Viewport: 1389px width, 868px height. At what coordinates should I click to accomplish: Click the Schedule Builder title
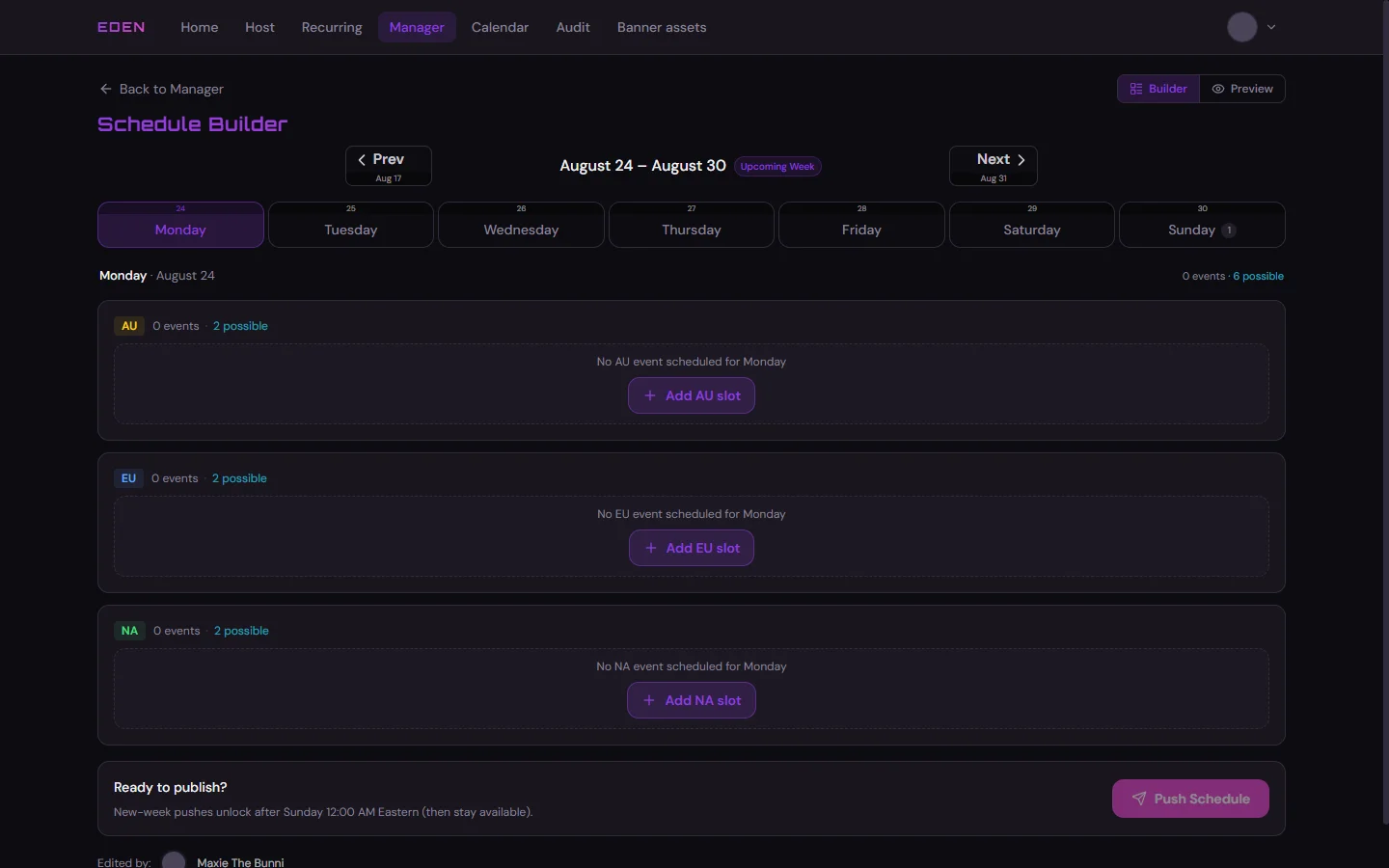[x=193, y=124]
